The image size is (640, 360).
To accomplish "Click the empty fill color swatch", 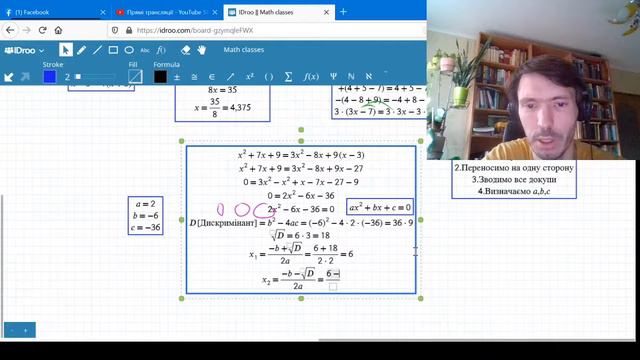I will tap(135, 77).
